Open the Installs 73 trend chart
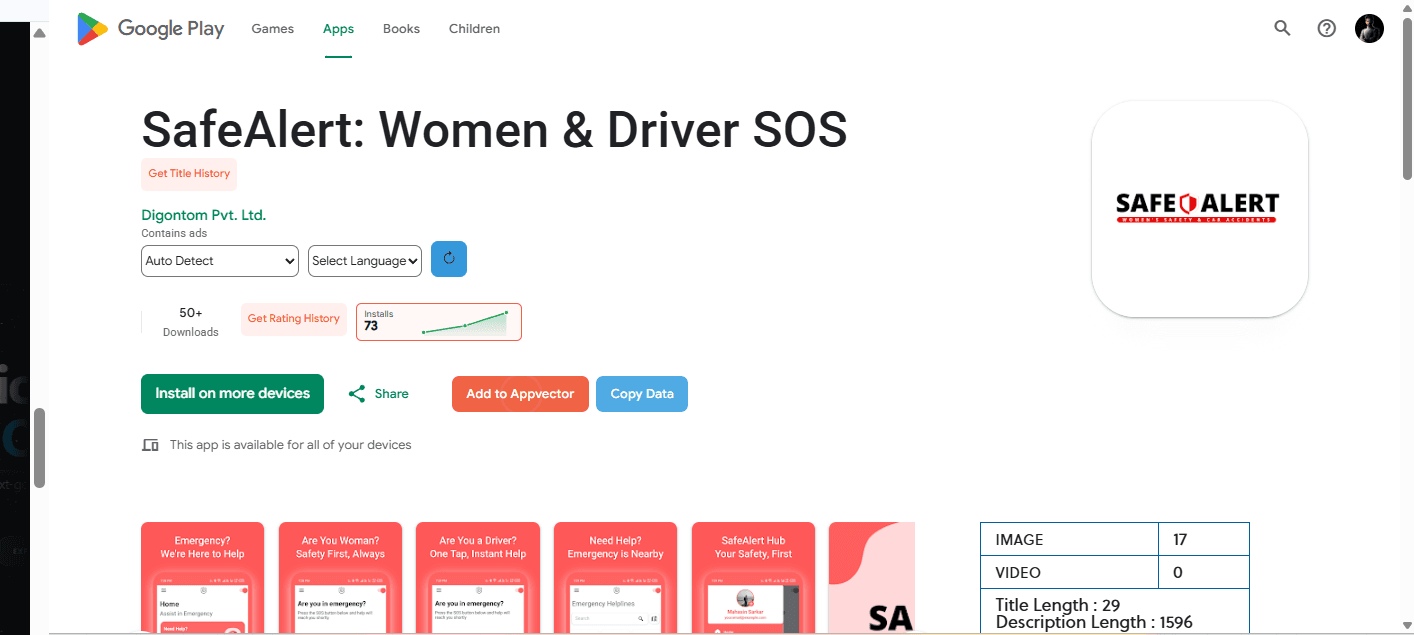The image size is (1414, 635). click(439, 322)
